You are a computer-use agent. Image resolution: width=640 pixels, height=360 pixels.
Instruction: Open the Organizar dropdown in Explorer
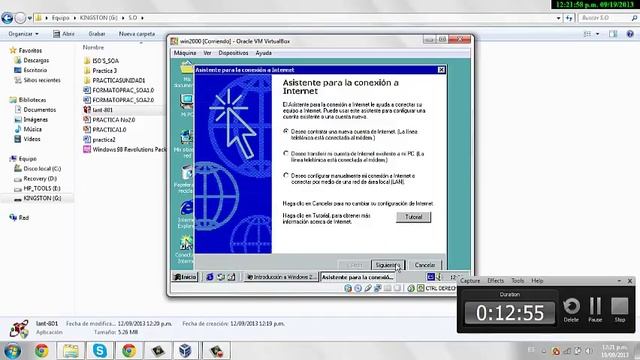point(24,34)
